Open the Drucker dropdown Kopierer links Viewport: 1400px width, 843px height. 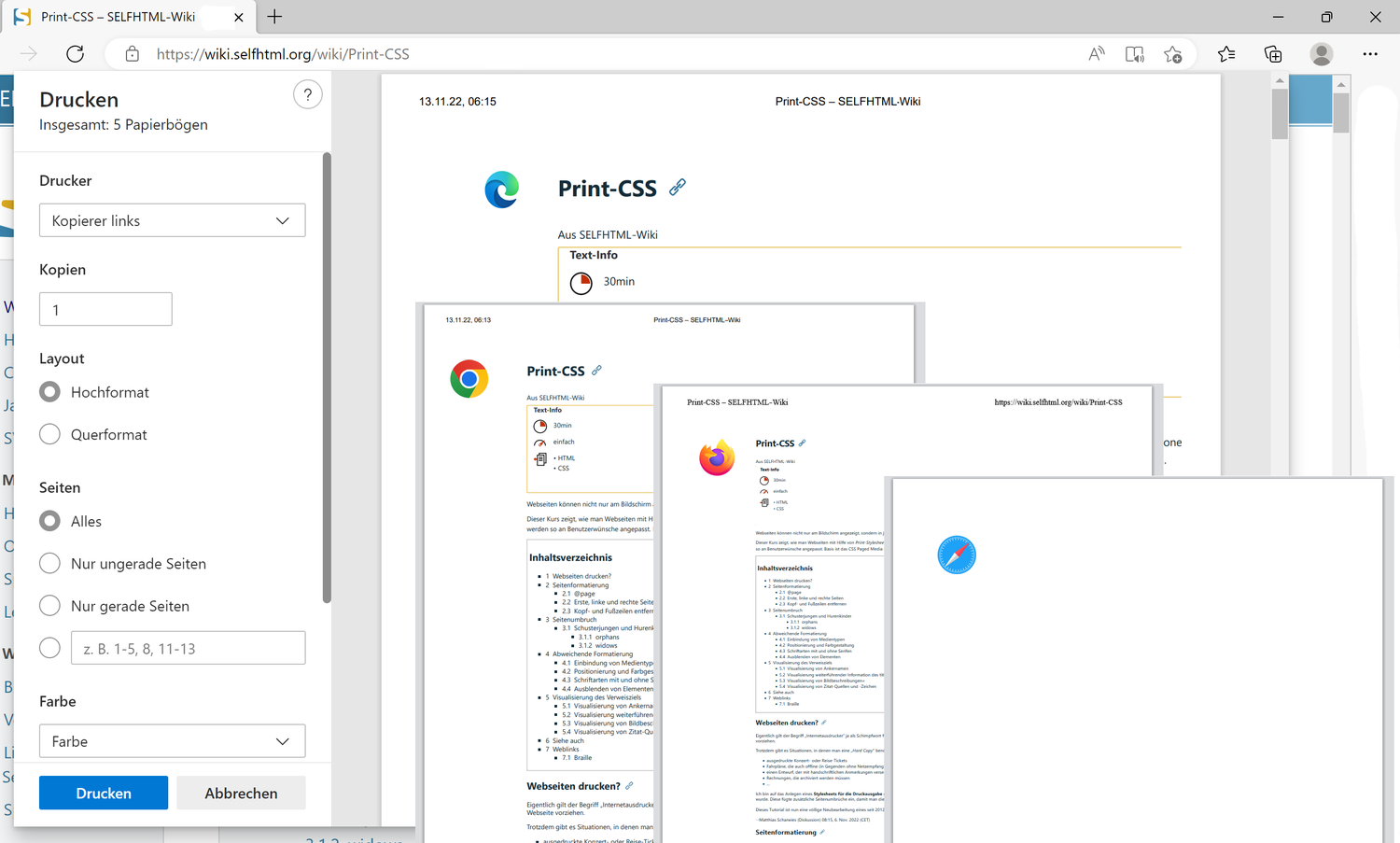172,220
